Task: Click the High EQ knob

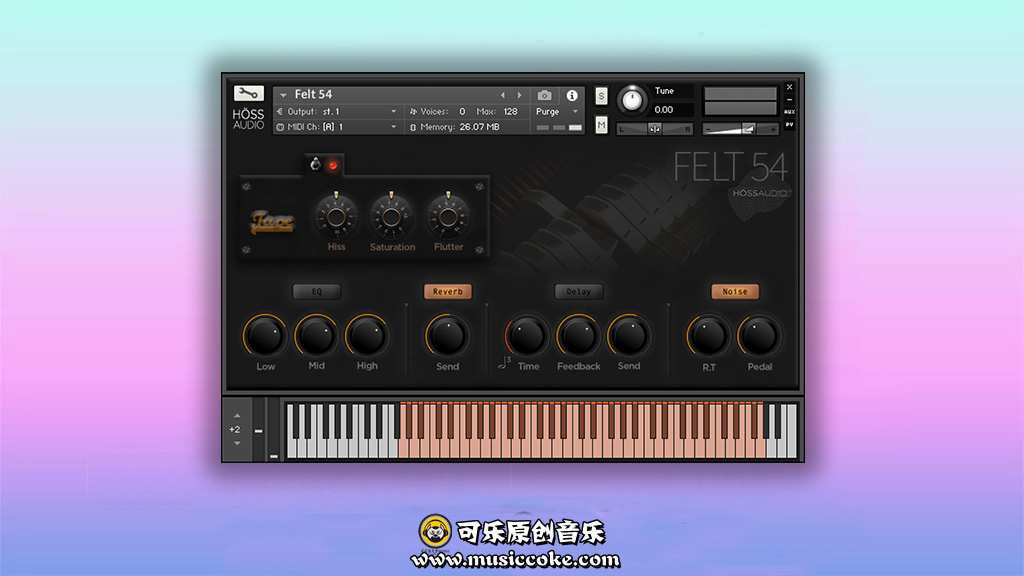Action: [367, 336]
